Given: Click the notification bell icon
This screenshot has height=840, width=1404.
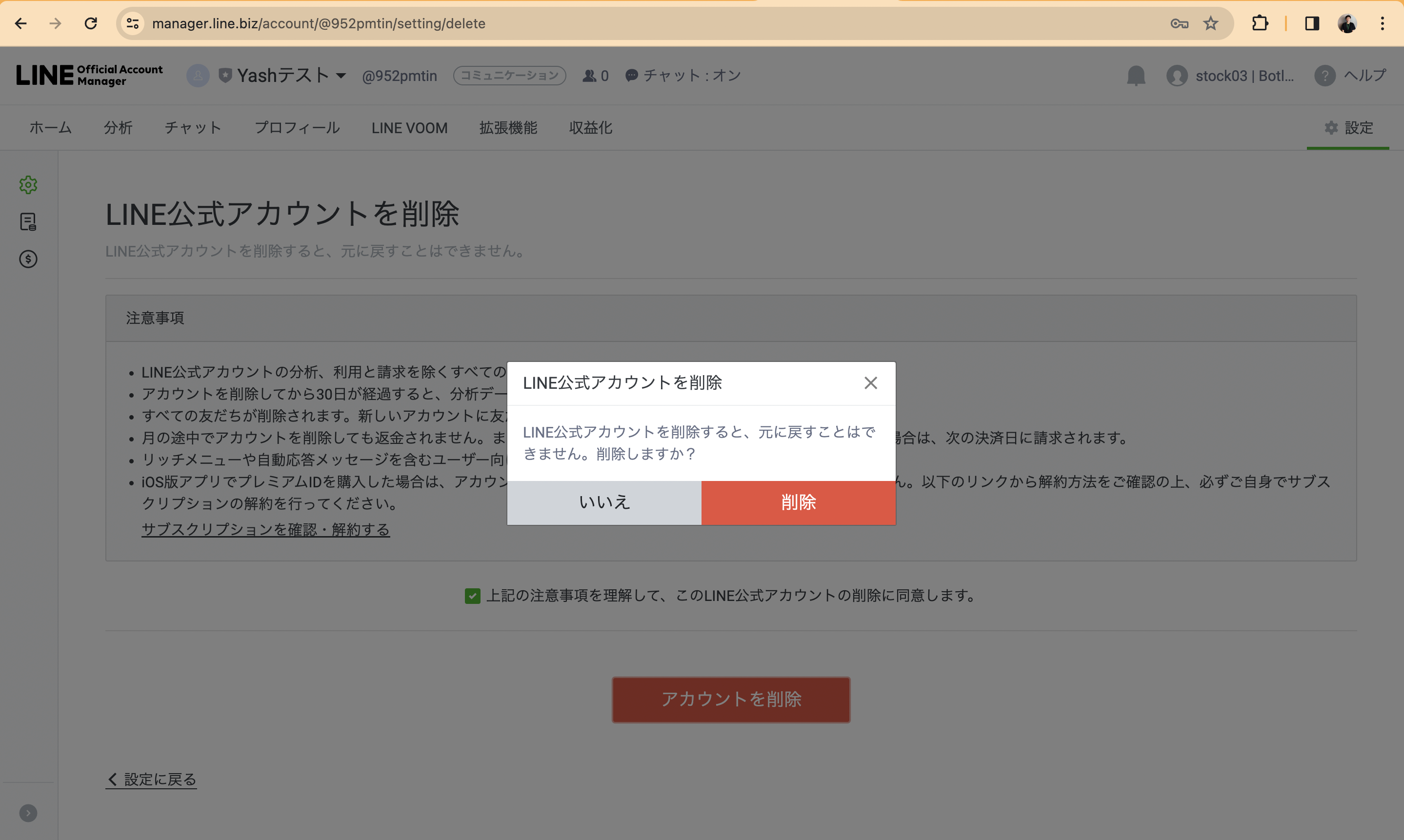Looking at the screenshot, I should [x=1135, y=75].
